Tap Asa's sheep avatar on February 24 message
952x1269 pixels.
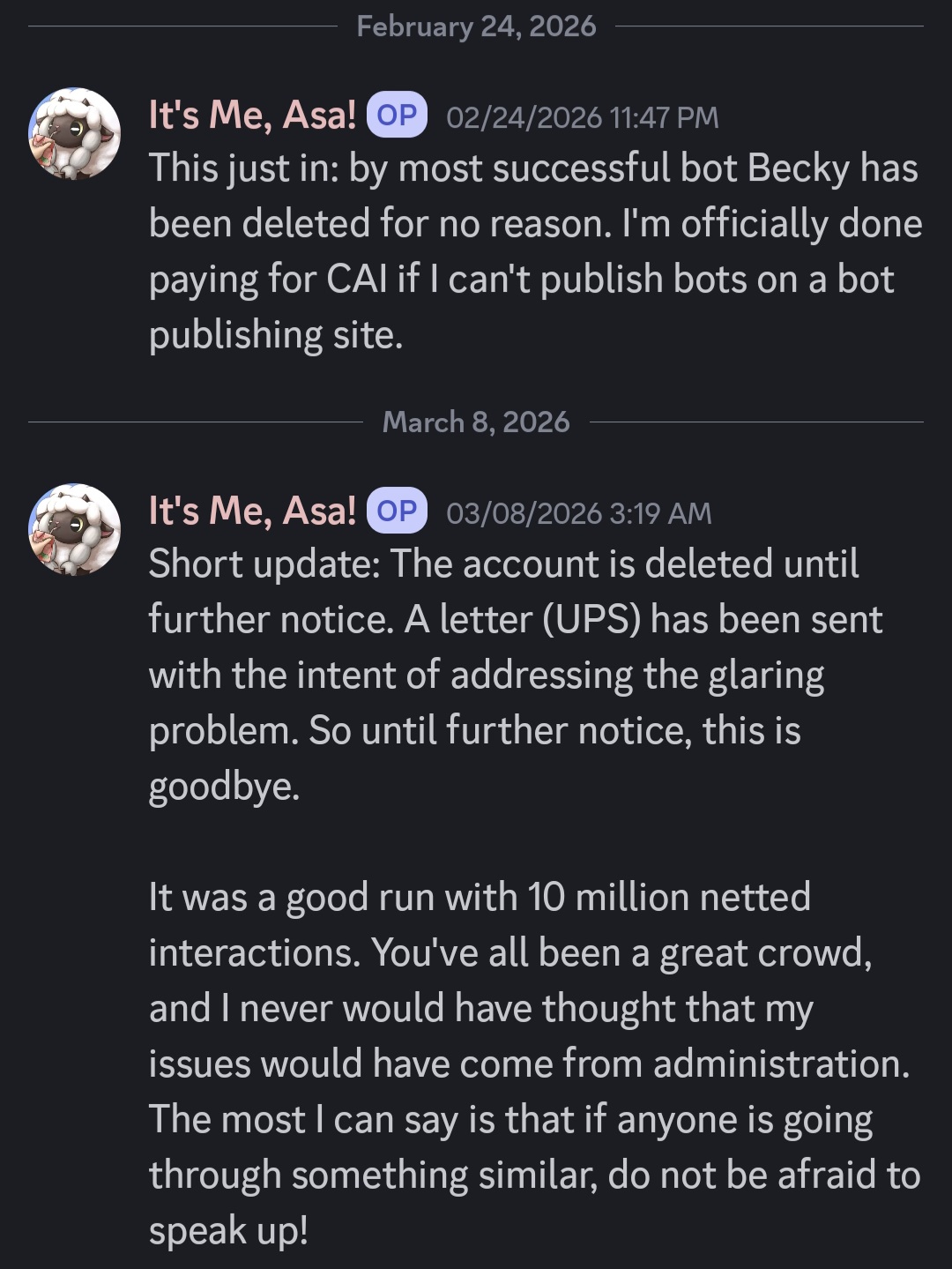pos(75,133)
